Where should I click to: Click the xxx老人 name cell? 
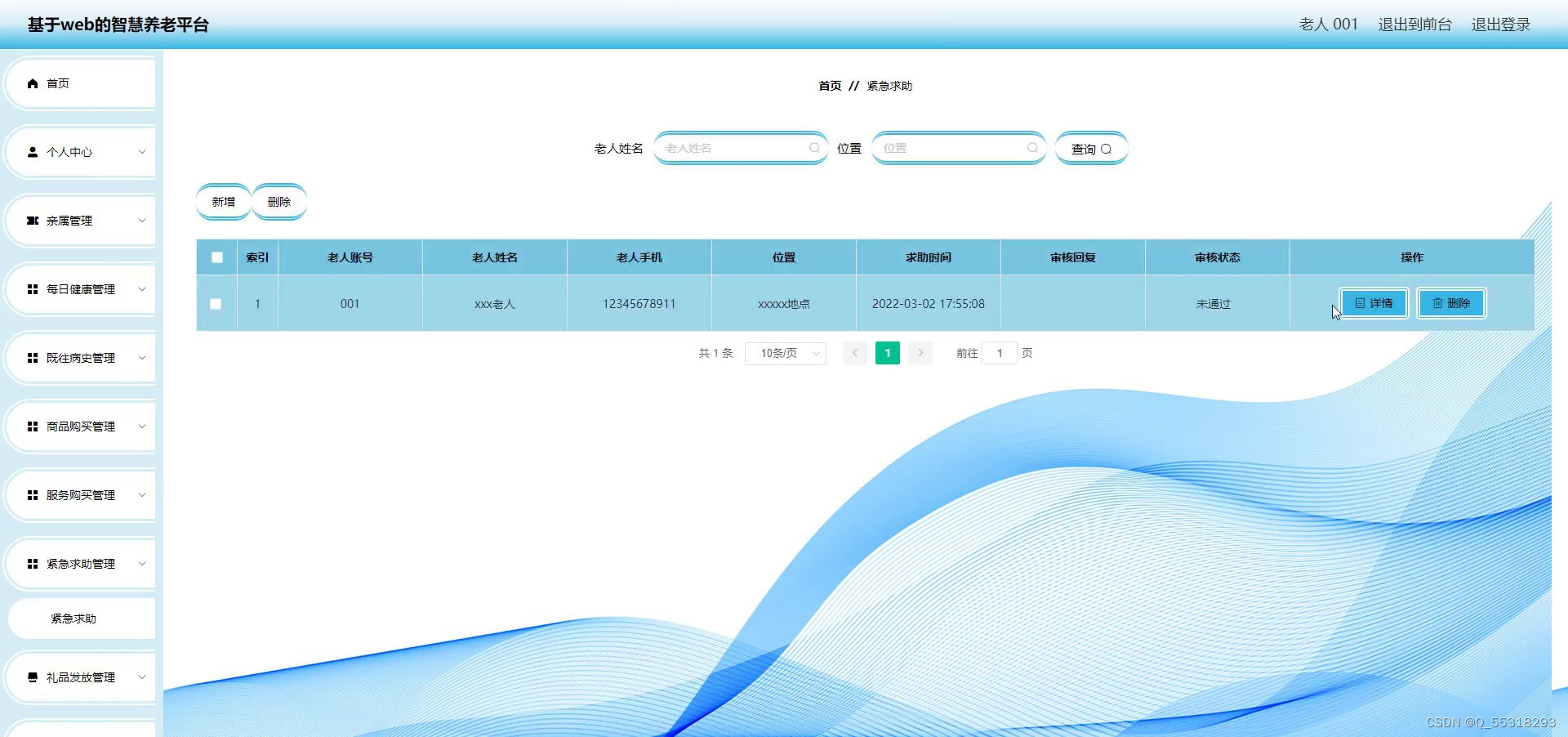495,304
